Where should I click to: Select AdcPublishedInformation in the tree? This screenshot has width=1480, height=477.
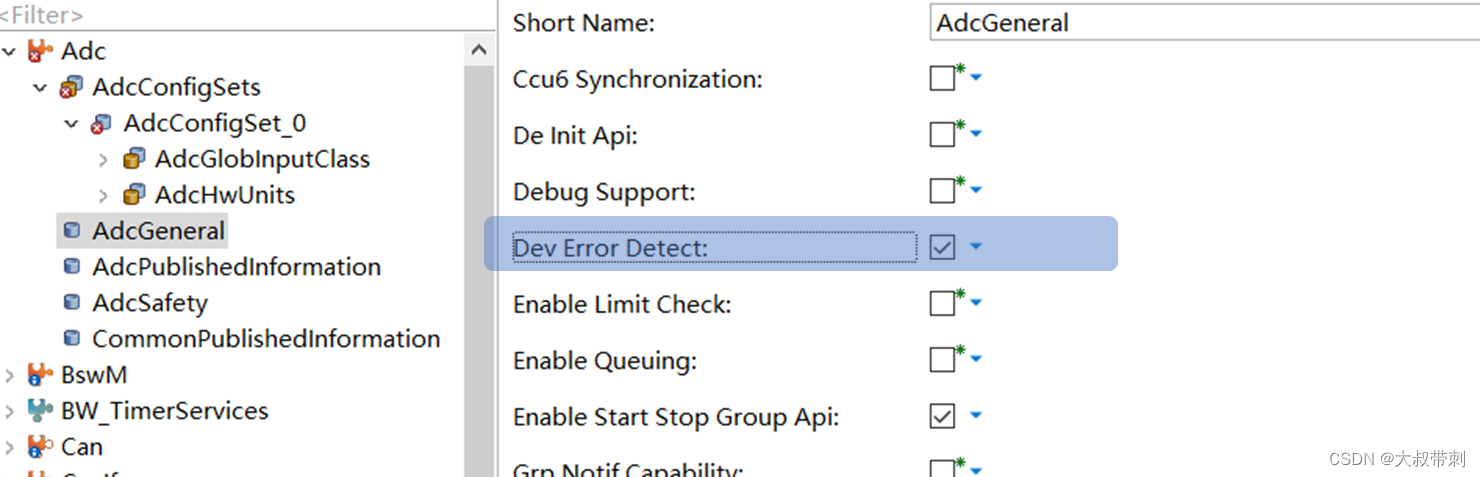coord(236,267)
